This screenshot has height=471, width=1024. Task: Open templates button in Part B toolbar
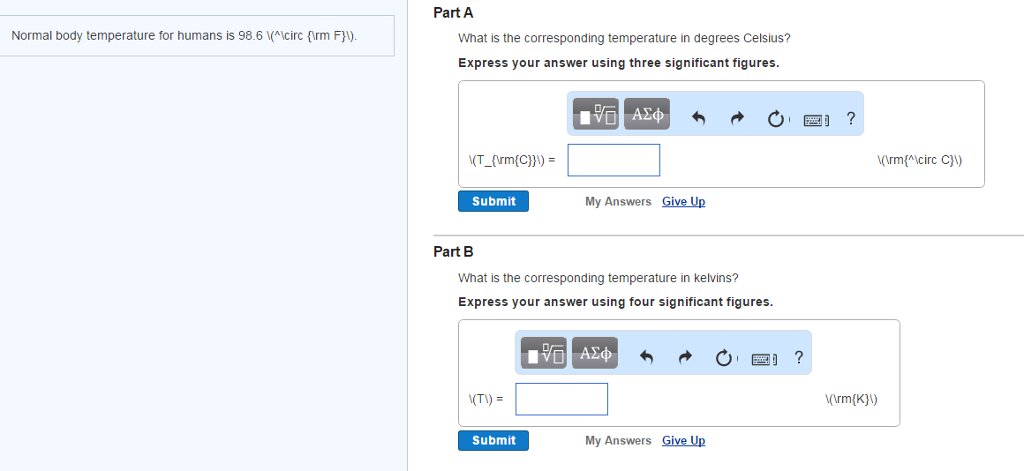tap(543, 352)
